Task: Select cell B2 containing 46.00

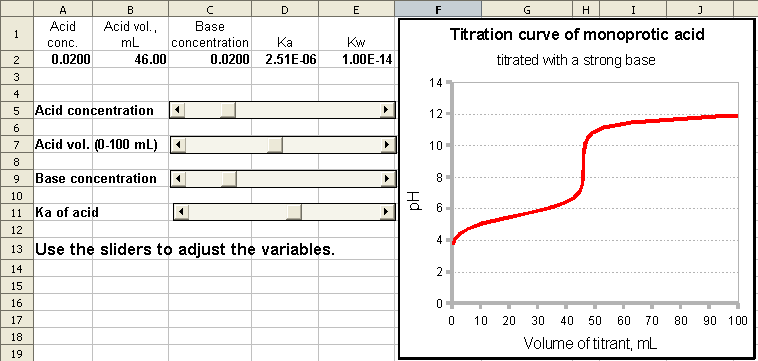Action: click(131, 60)
